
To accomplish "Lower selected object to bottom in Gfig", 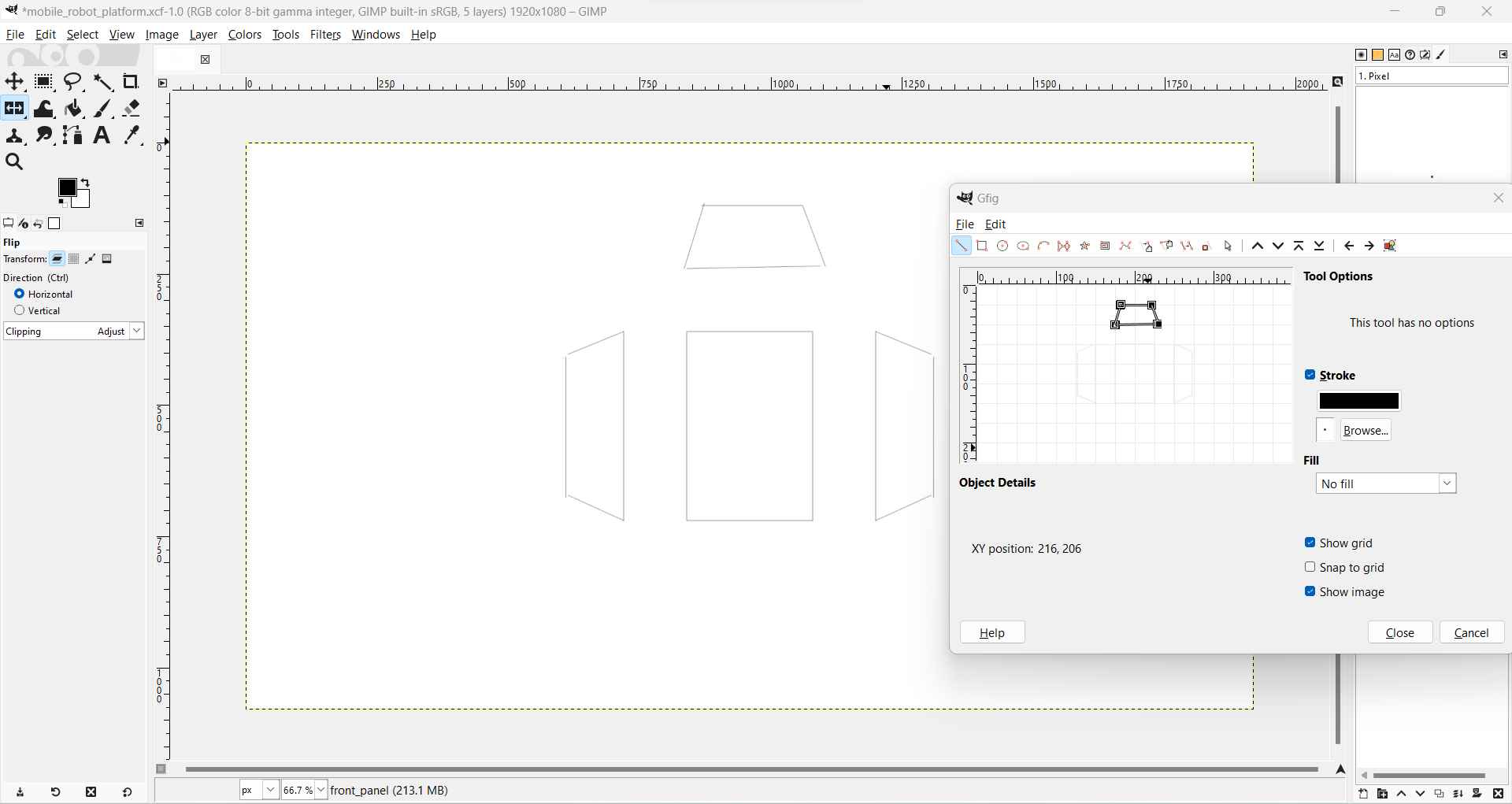I will 1320,246.
